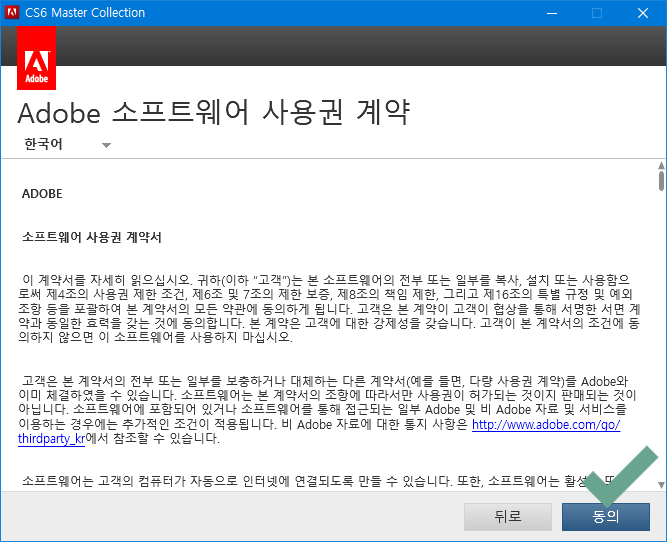Click the license text scrollbar thumb
Screen dimensions: 667x542
pyautogui.click(x=661, y=181)
